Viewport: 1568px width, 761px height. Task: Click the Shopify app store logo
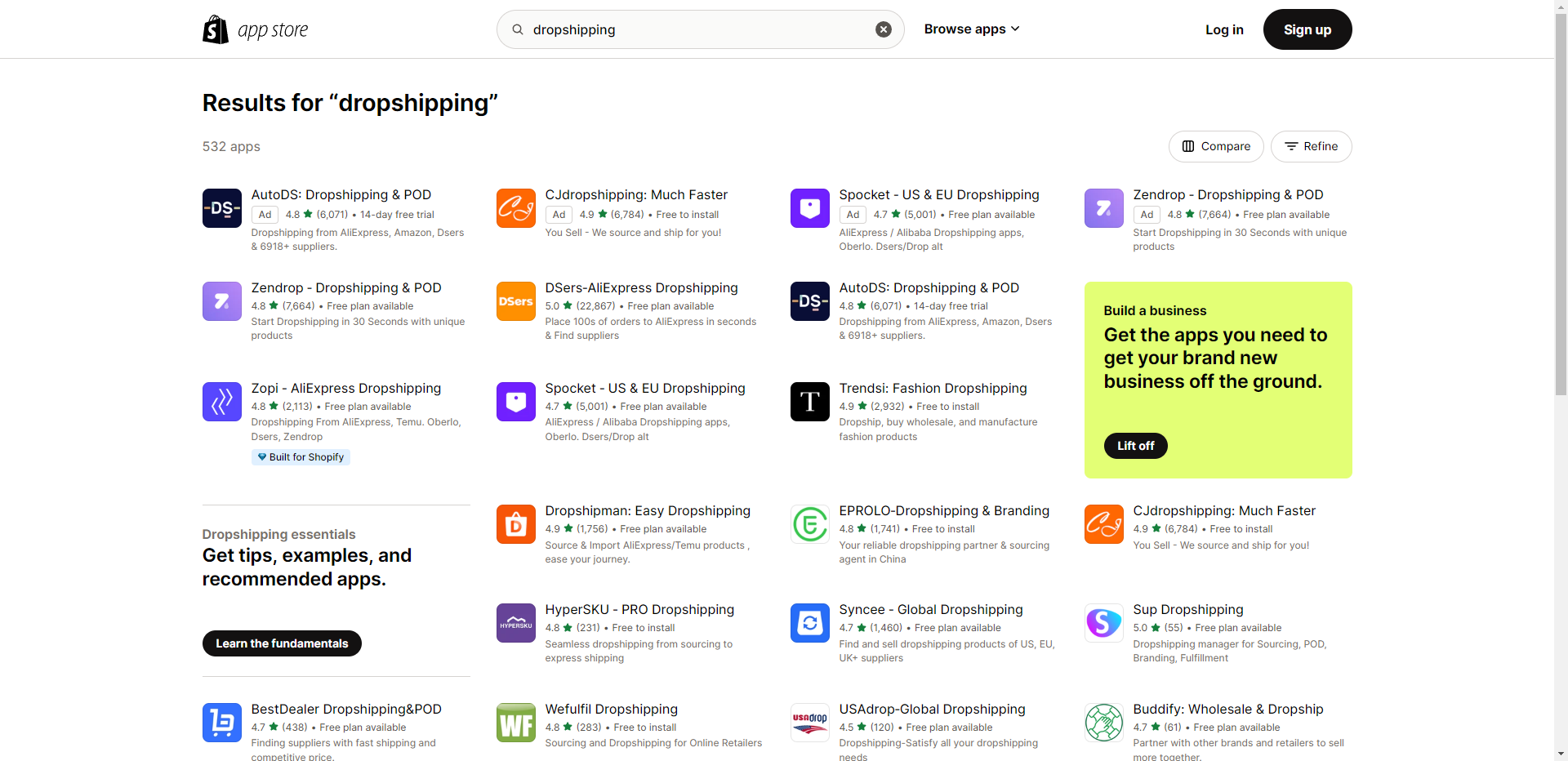[255, 29]
